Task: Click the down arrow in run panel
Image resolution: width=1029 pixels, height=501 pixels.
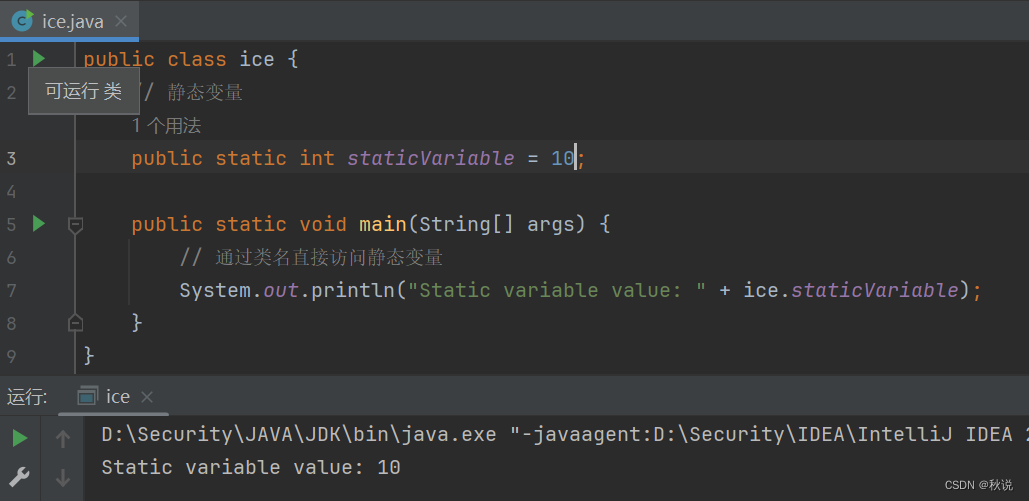Action: point(62,477)
